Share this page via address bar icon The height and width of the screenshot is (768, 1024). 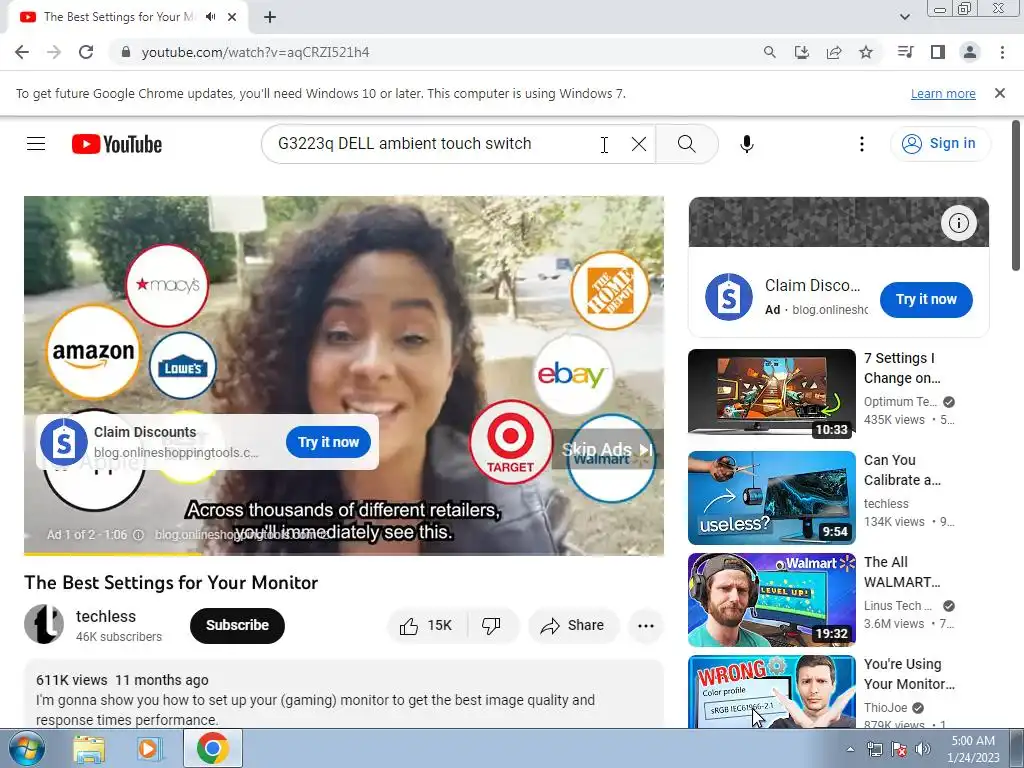click(834, 52)
